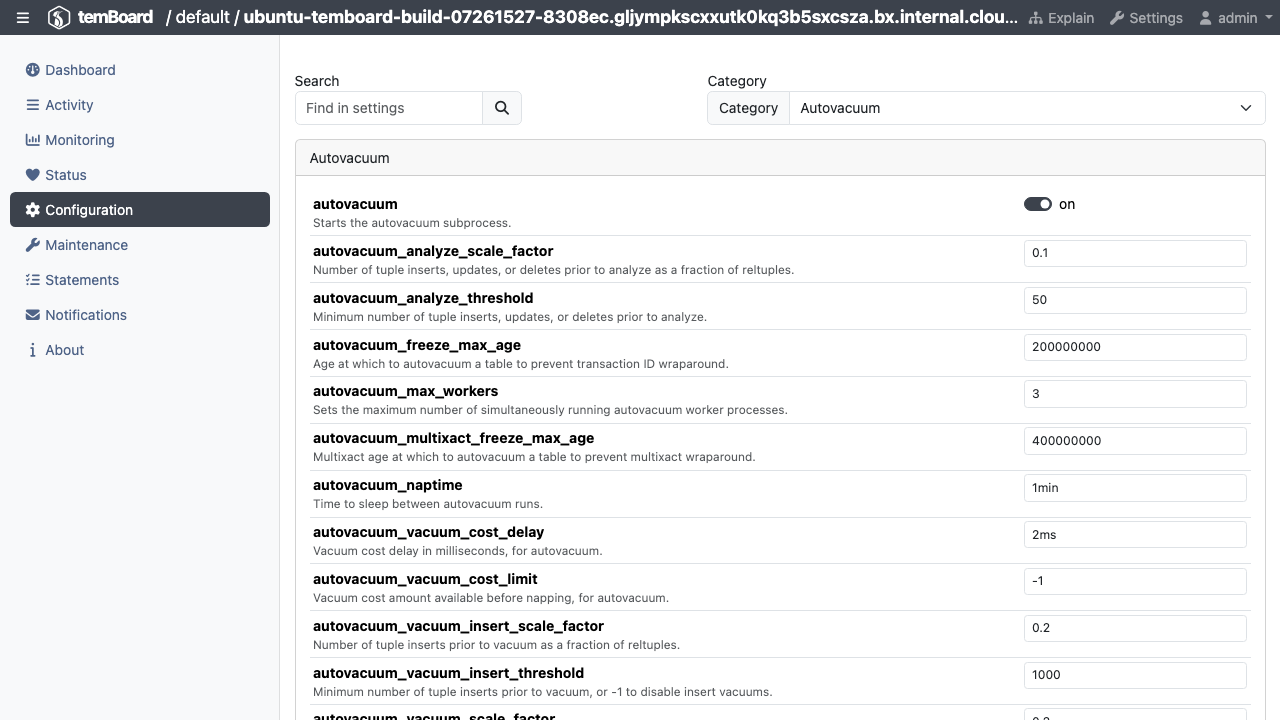Click the autovacuum_multixact_freeze_max_age field

(x=1135, y=441)
